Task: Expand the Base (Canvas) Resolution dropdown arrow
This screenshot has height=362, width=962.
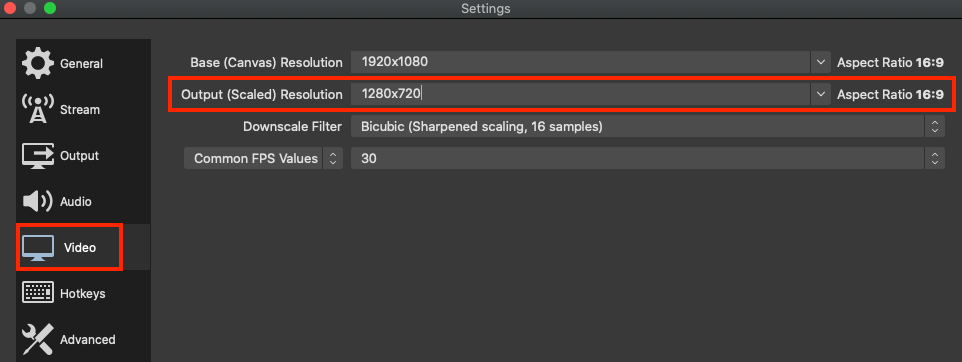Action: click(821, 62)
